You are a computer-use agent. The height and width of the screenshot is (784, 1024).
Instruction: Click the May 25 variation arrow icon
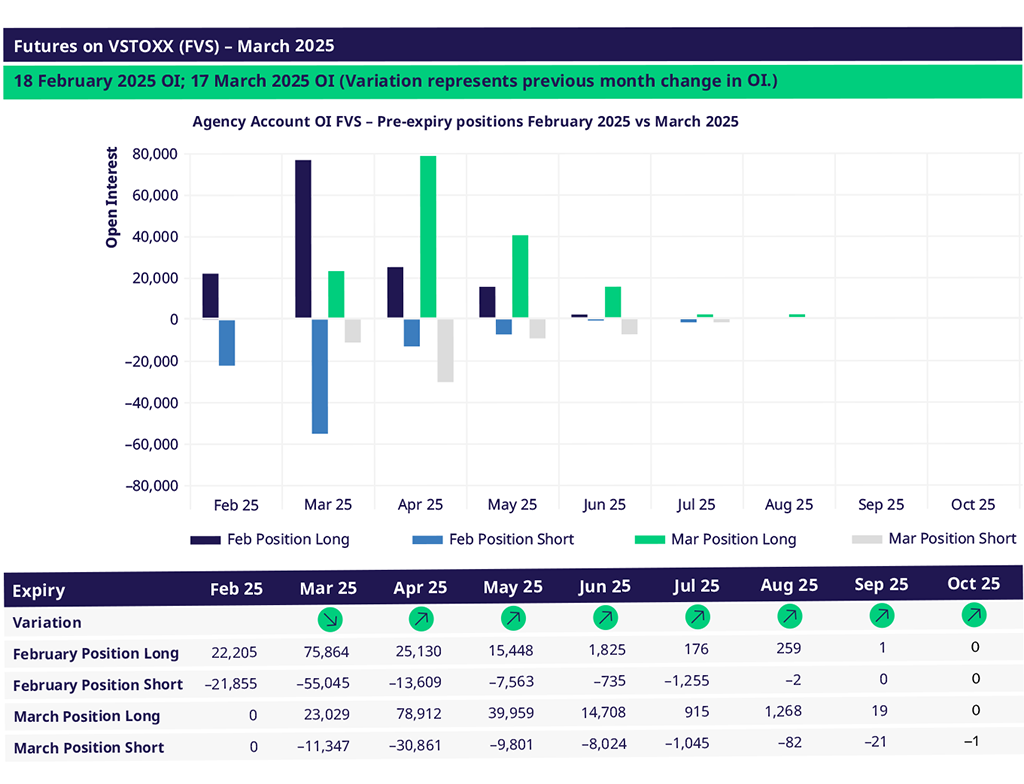(513, 619)
